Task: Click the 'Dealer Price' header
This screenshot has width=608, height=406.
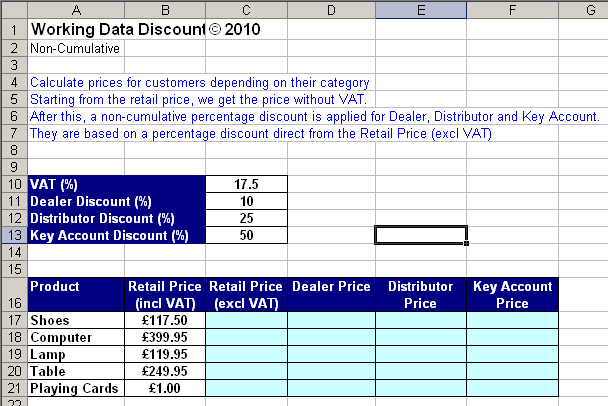Action: tap(332, 295)
